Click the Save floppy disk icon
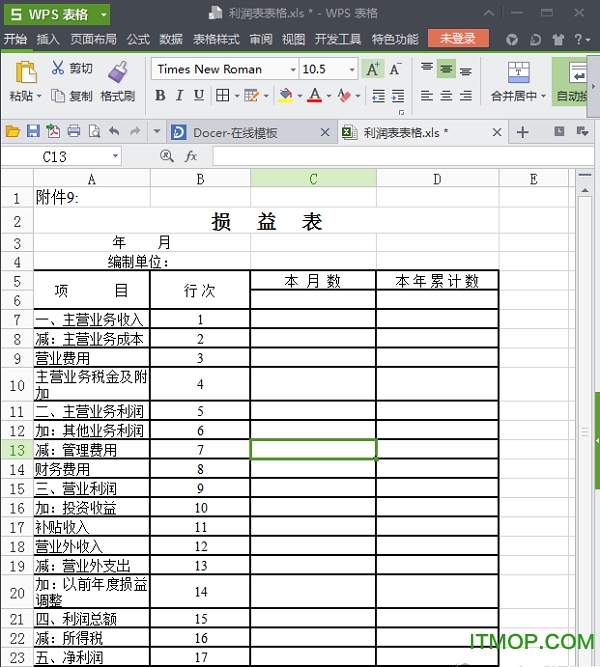Viewport: 600px width, 667px height. [x=33, y=131]
